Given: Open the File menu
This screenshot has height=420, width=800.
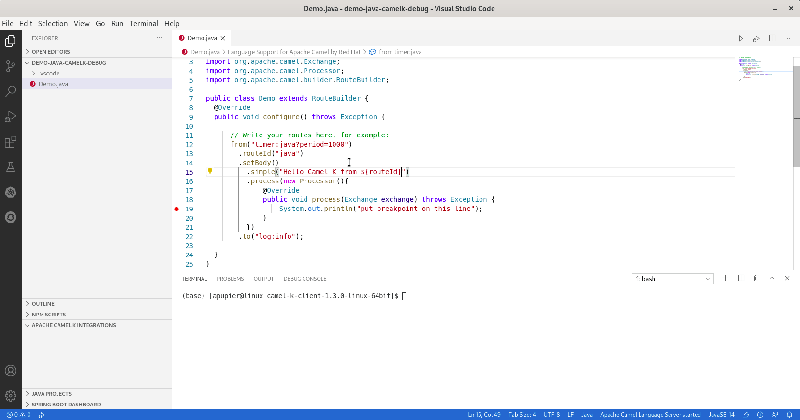Looking at the screenshot, I should point(7,23).
